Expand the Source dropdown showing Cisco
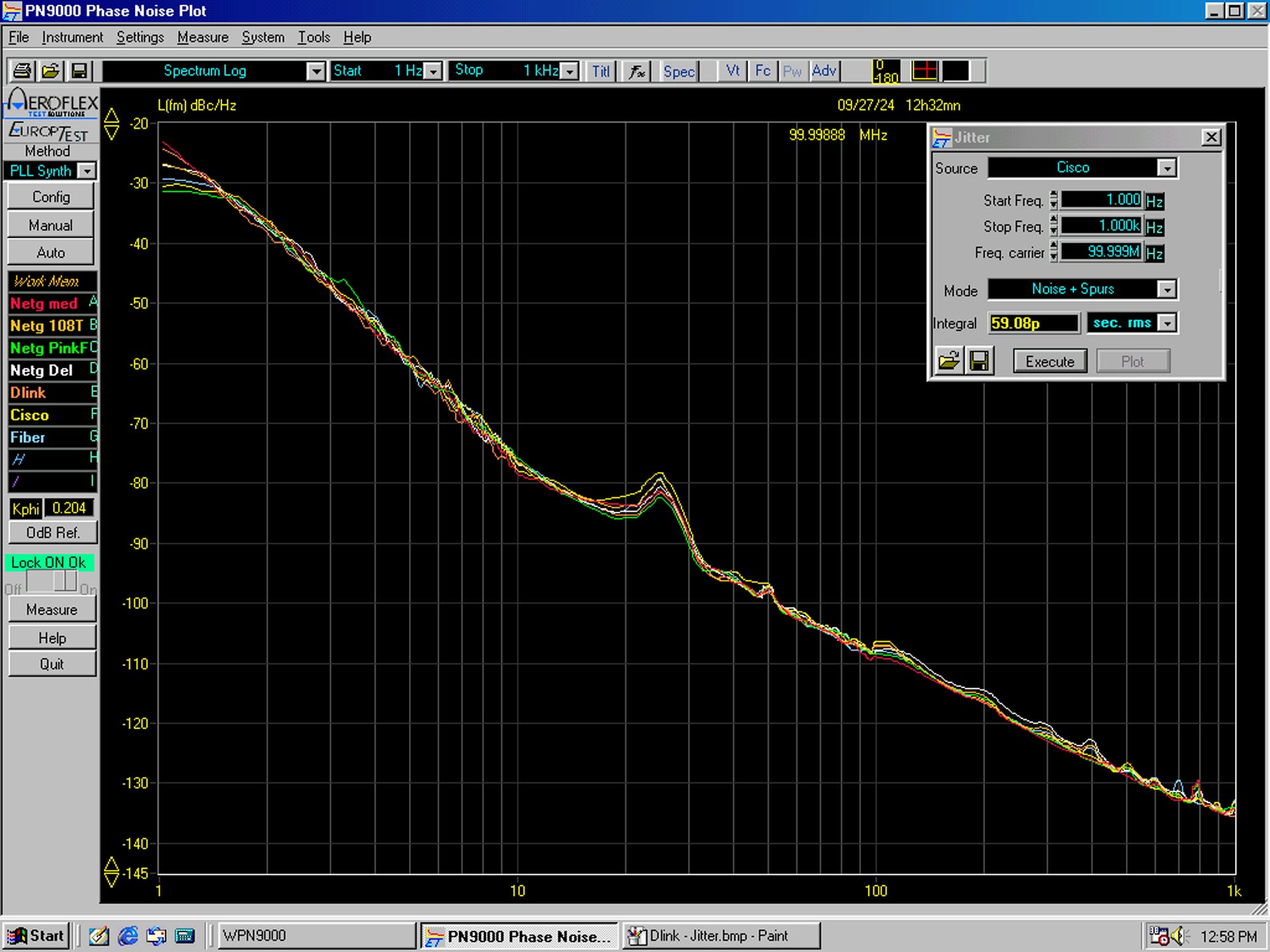This screenshot has width=1270, height=952. click(x=1167, y=168)
